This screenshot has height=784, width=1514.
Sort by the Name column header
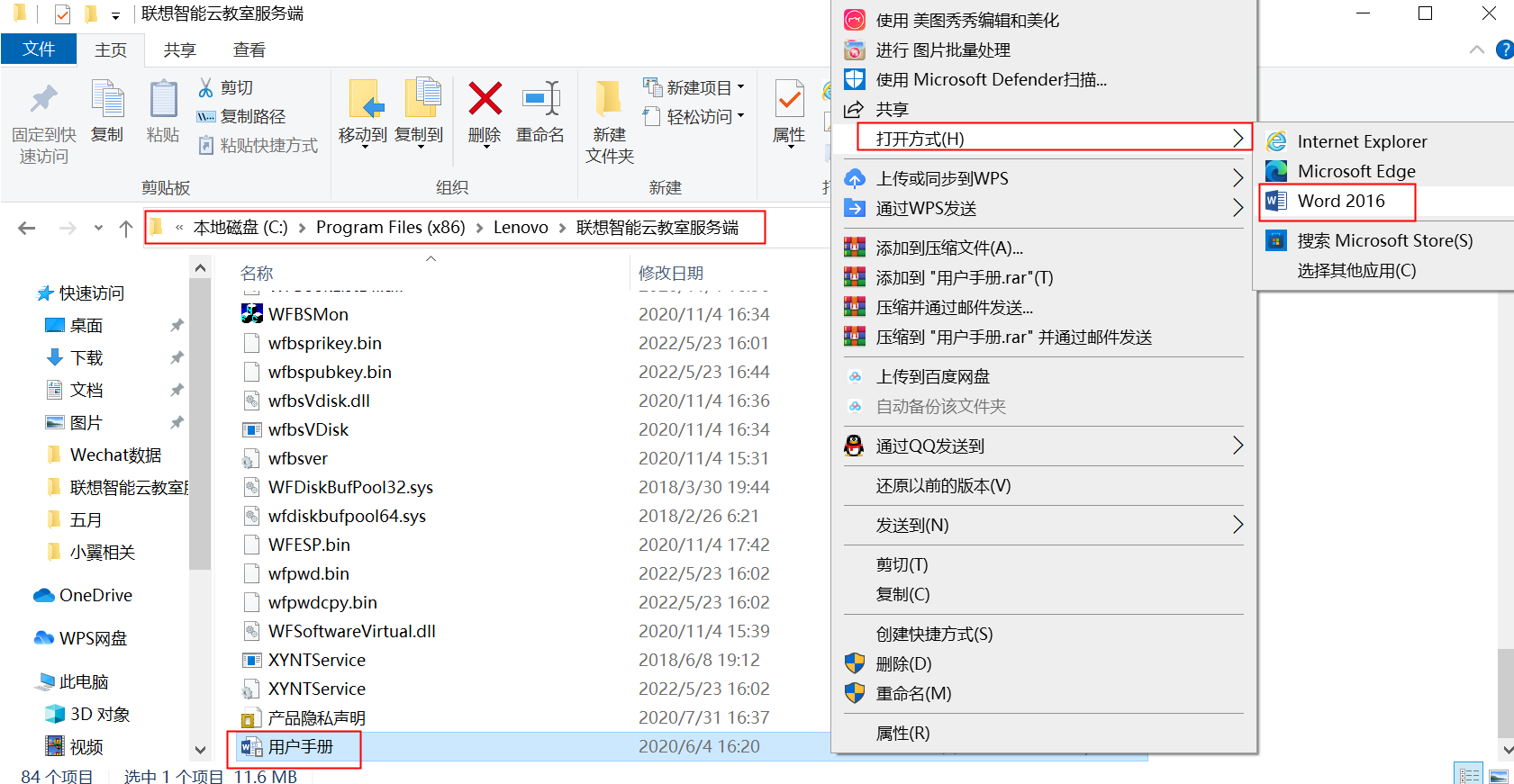click(257, 273)
